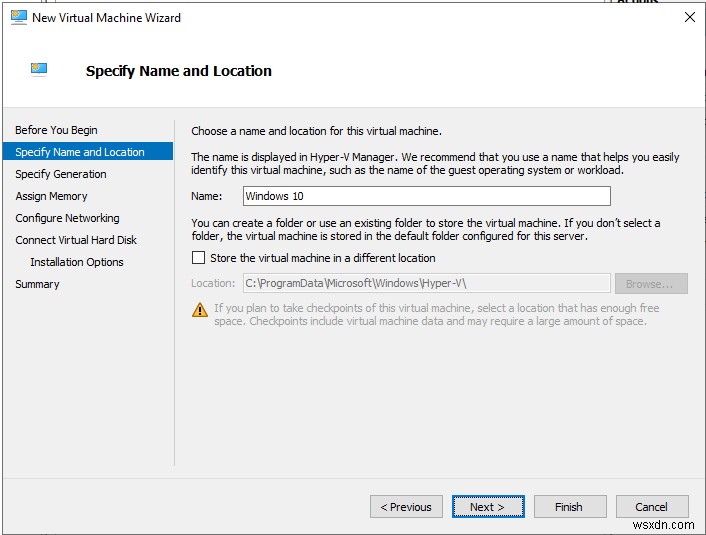The height and width of the screenshot is (535, 706).
Task: Click the New Virtual Machine Wizard title text
Action: pyautogui.click(x=106, y=18)
